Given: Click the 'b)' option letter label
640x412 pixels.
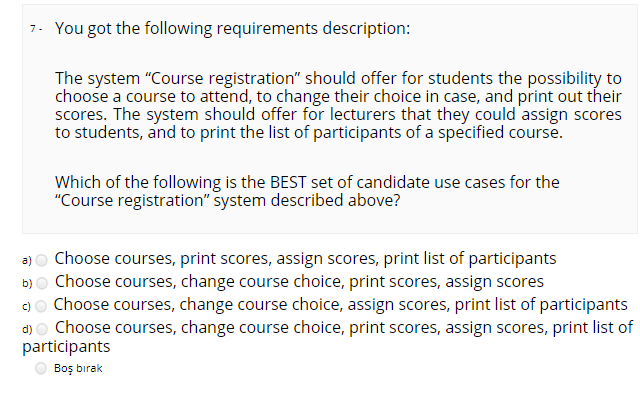Looking at the screenshot, I should (x=27, y=283).
